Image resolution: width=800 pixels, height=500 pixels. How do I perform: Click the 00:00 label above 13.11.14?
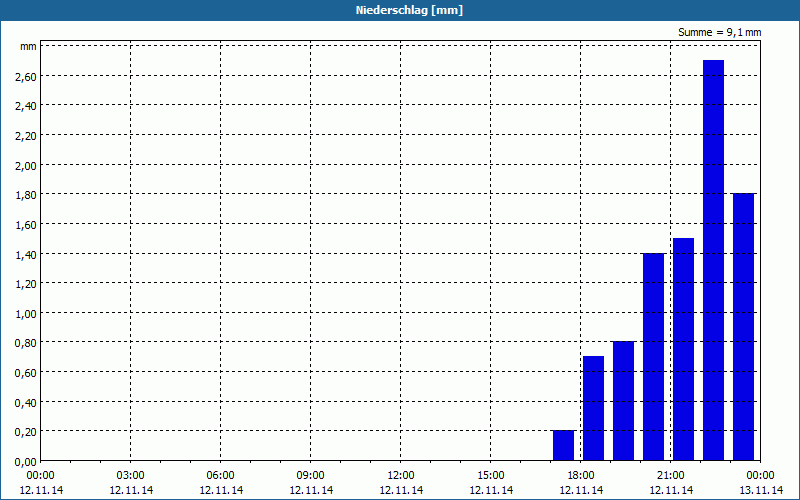coord(760,476)
